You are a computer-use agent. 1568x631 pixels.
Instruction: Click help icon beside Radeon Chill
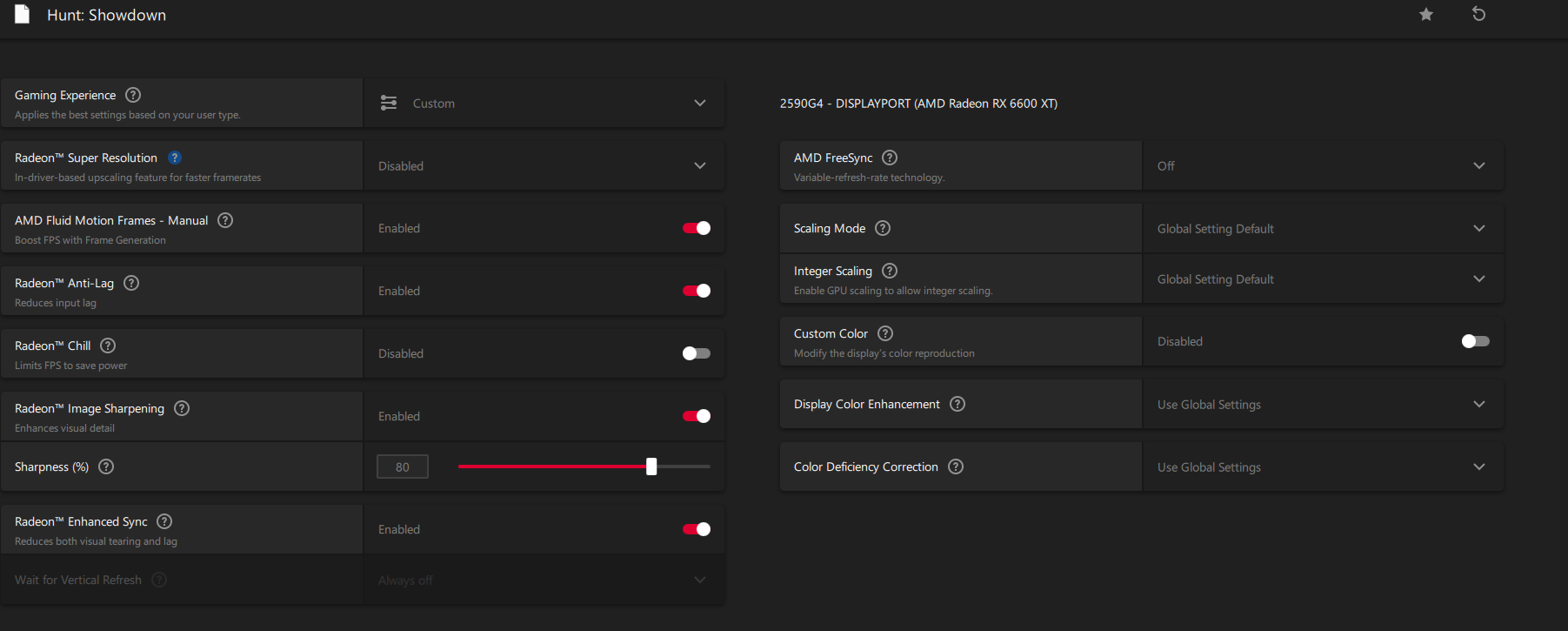108,346
